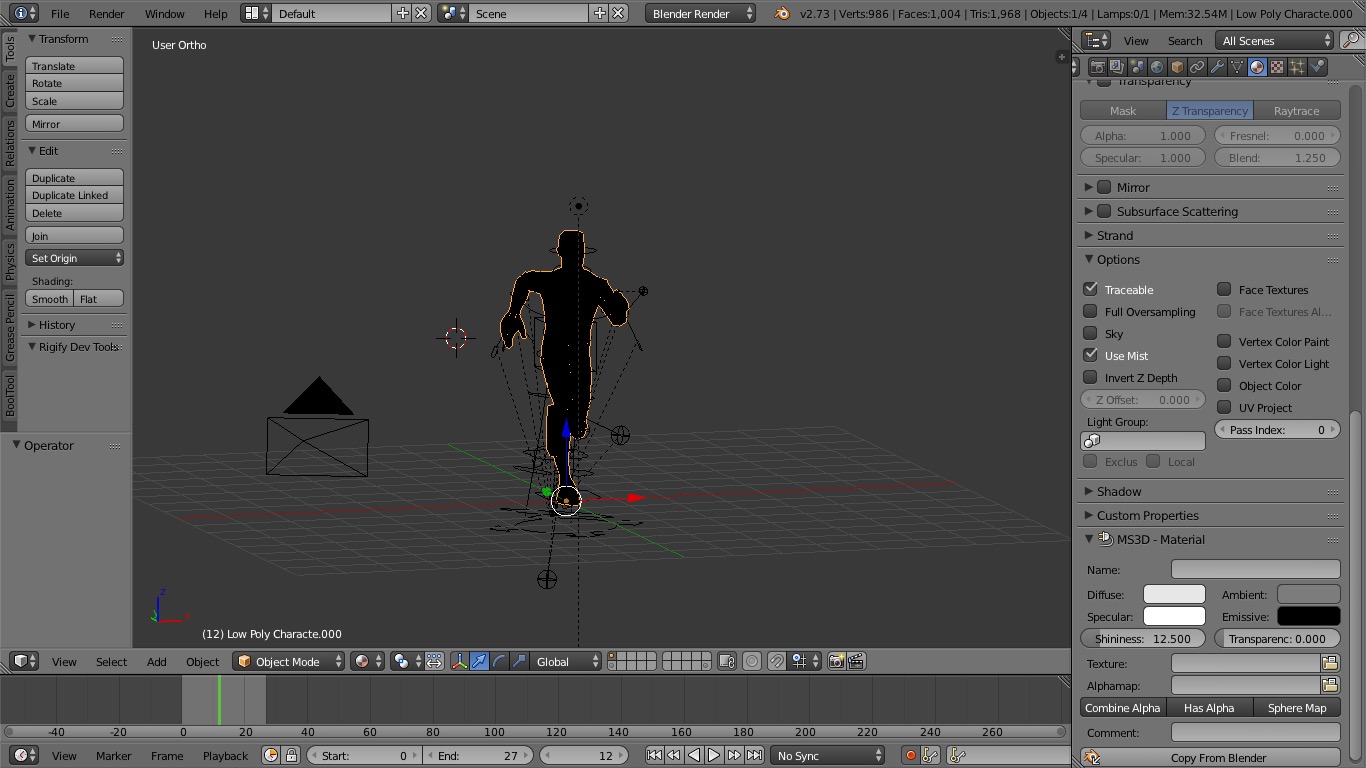Open the Particles properties tab
1366x768 pixels.
[x=1297, y=67]
